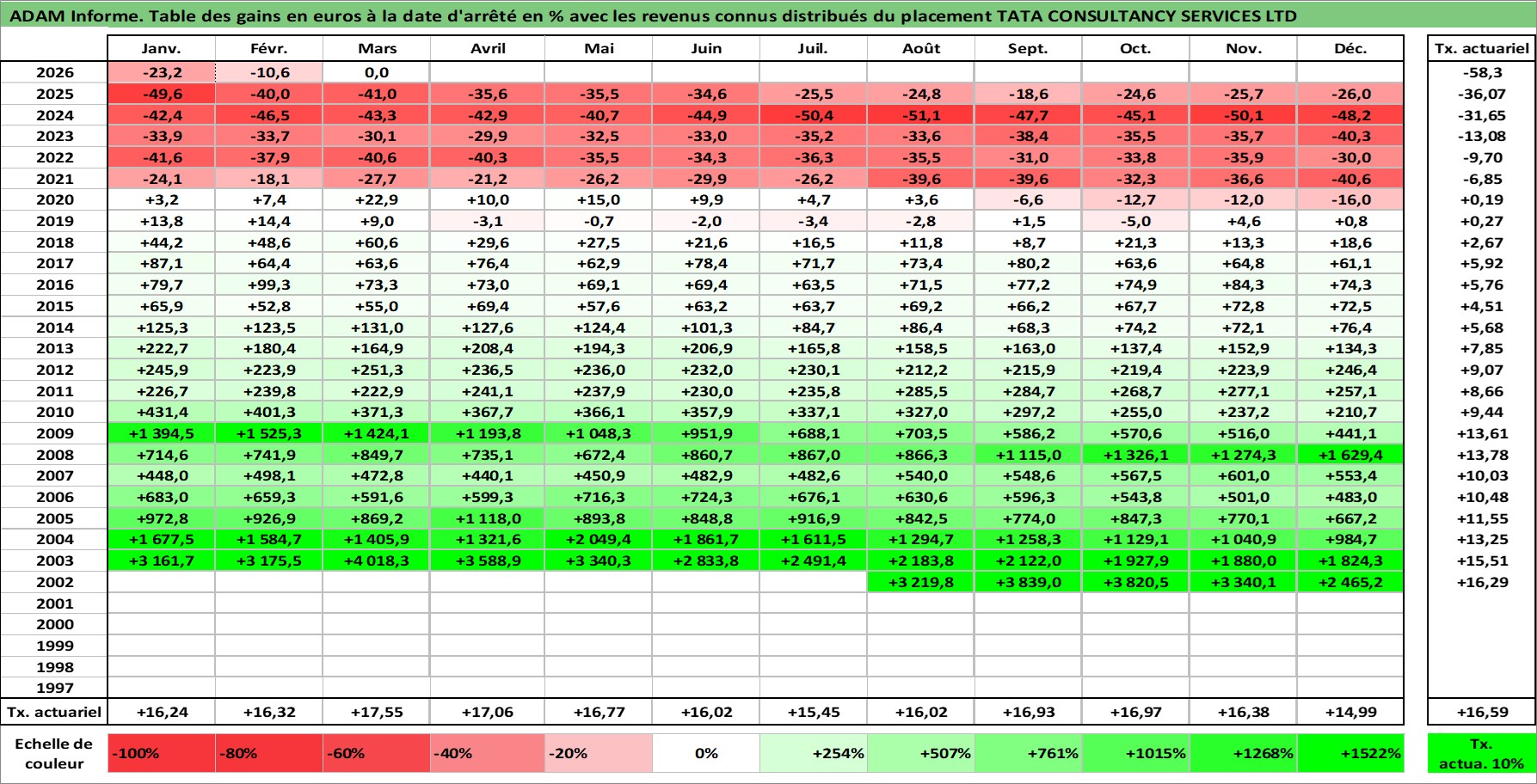Select the cell with value +15,51
The width and height of the screenshot is (1537, 784).
[x=1482, y=560]
